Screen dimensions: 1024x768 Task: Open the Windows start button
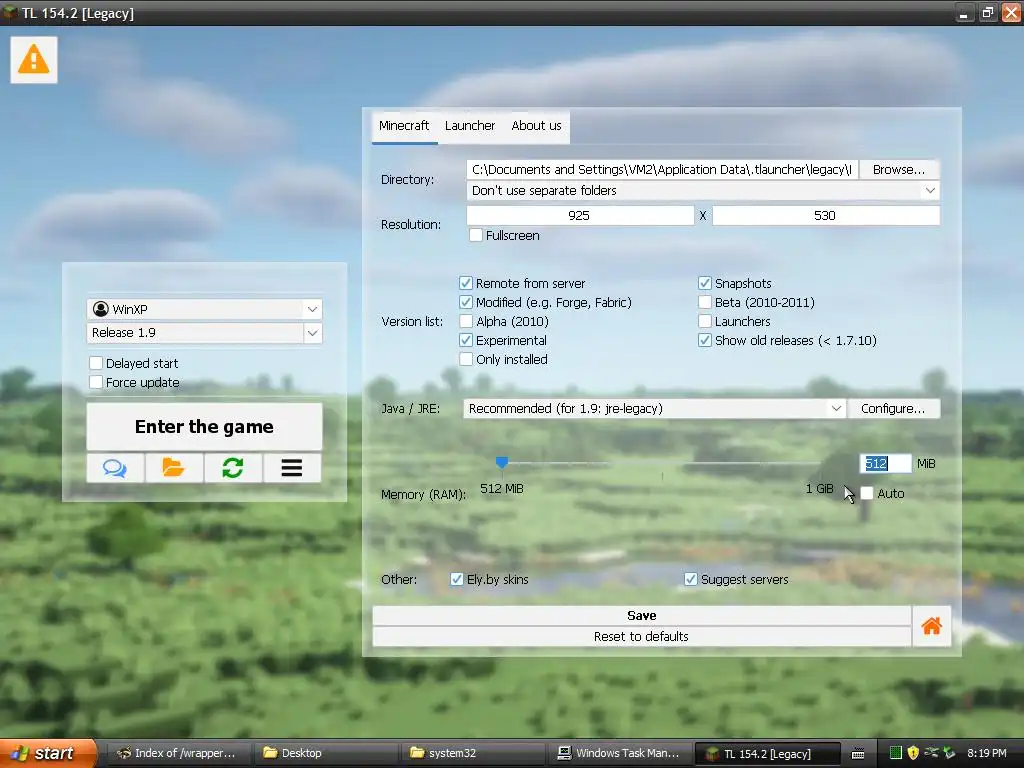click(47, 753)
